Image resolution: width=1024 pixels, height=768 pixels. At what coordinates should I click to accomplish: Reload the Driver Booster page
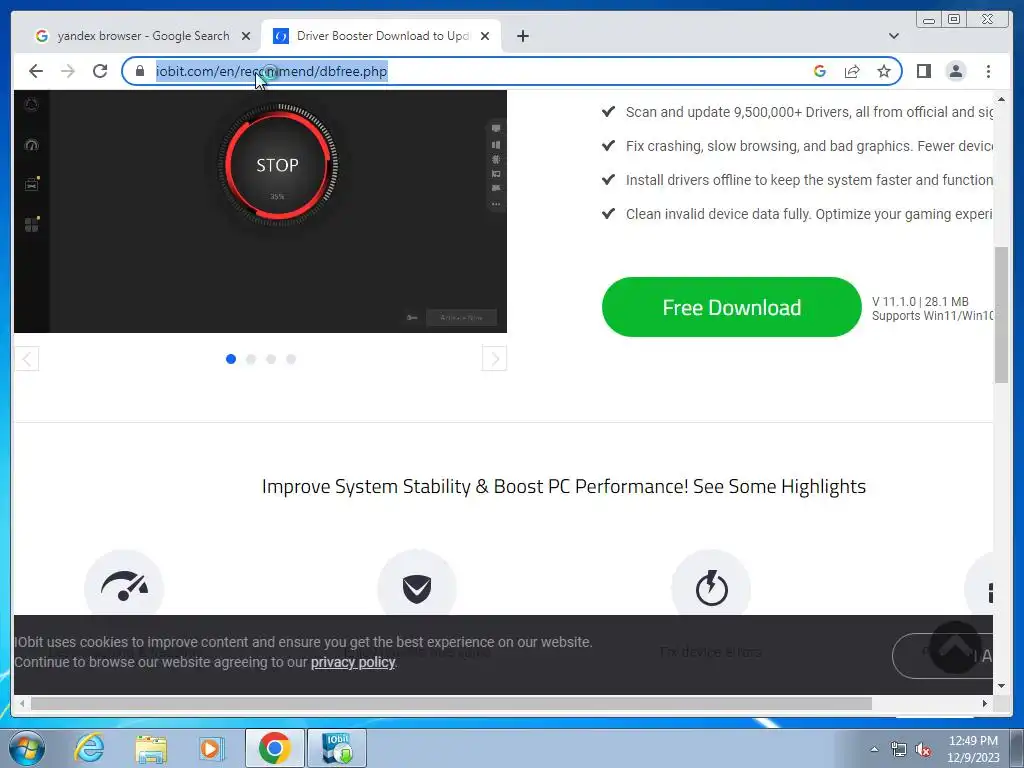100,71
